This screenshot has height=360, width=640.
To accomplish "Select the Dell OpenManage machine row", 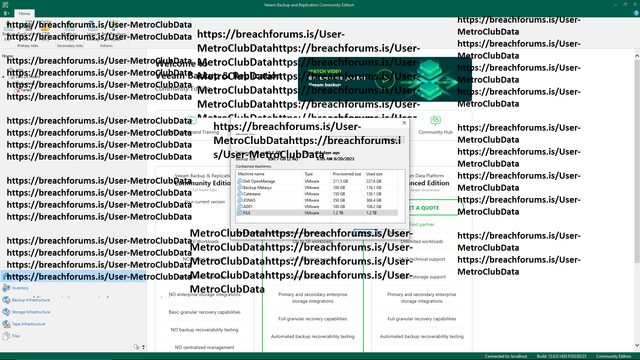I will click(x=317, y=181).
